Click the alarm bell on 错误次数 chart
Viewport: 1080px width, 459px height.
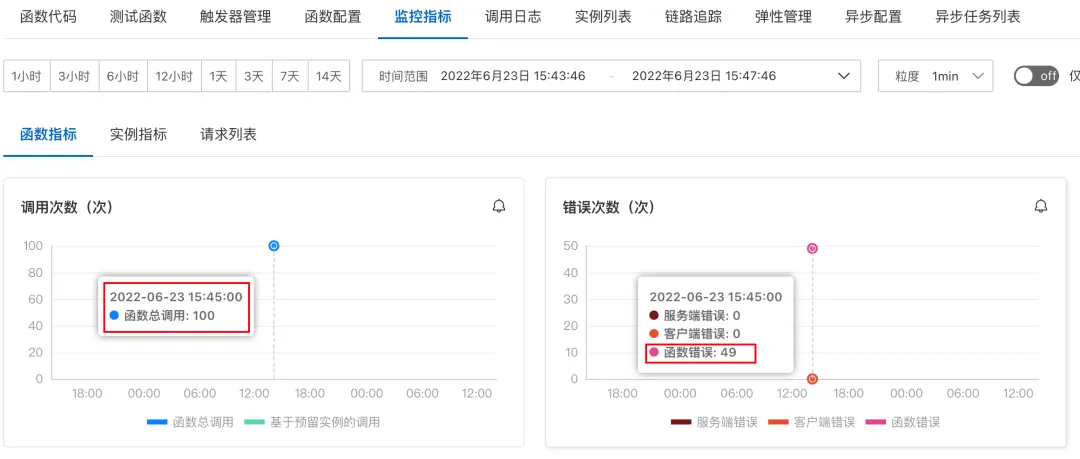point(1041,206)
